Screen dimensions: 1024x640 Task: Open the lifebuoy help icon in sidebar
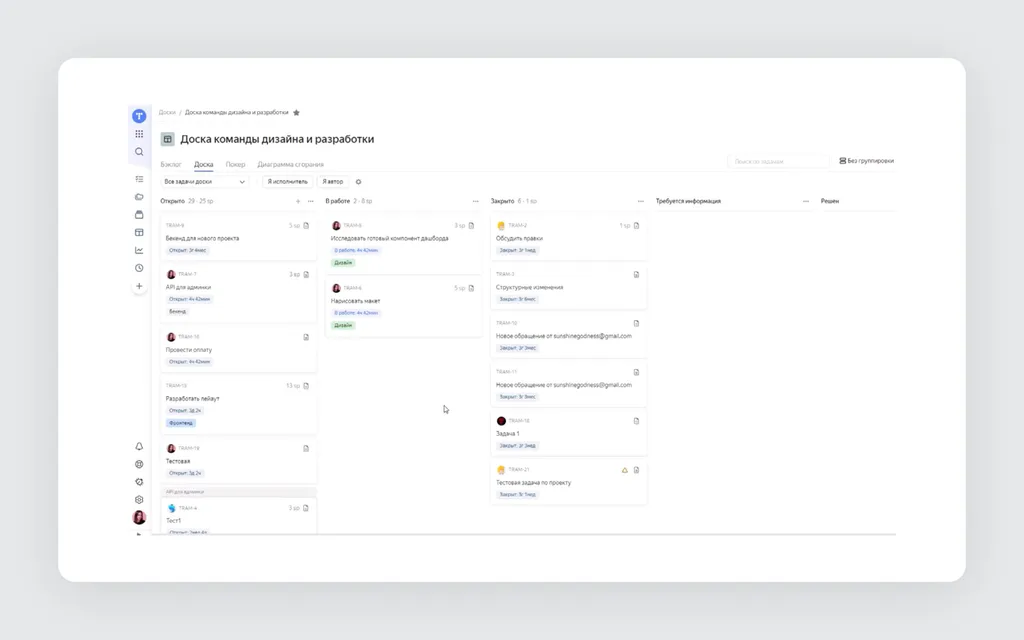(139, 464)
